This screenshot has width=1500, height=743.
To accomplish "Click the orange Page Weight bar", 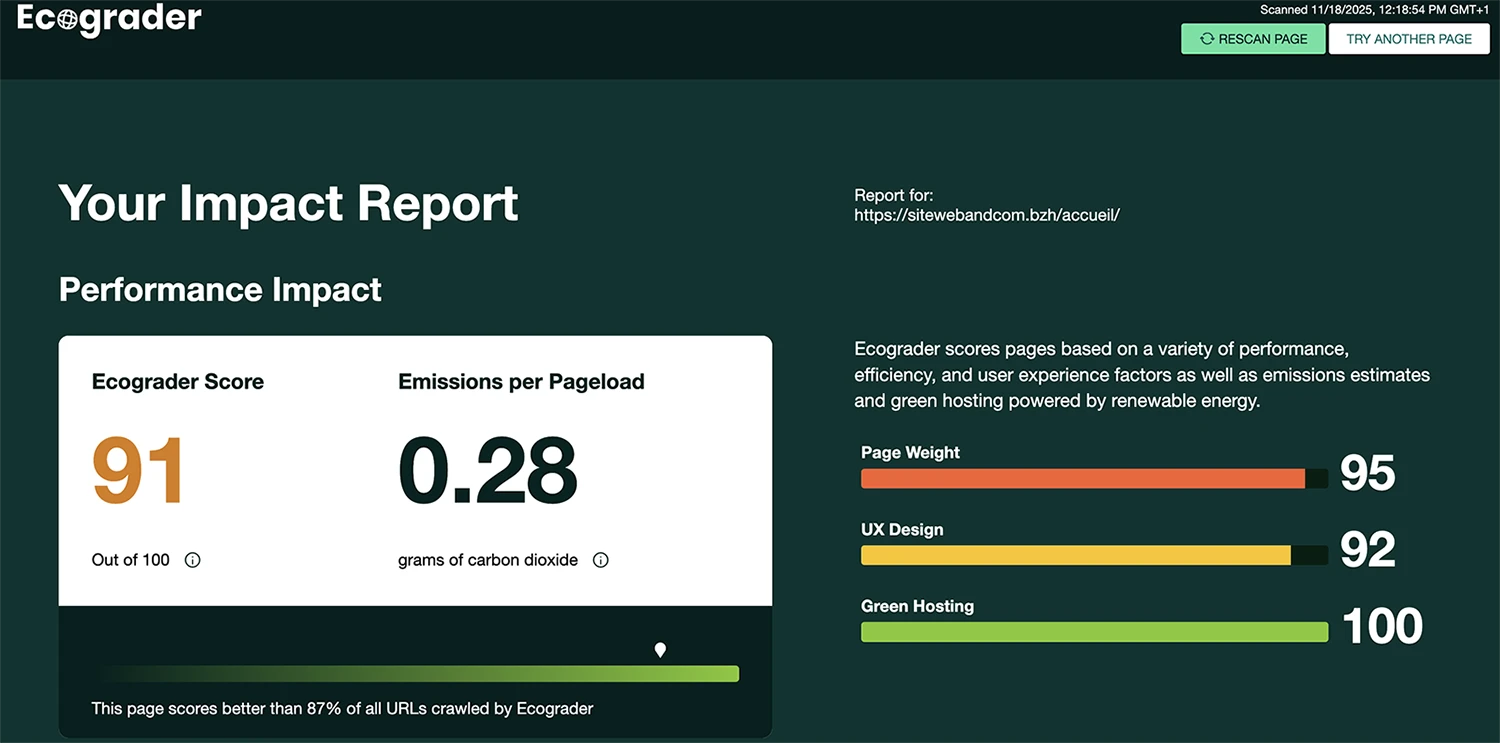I will 1083,479.
